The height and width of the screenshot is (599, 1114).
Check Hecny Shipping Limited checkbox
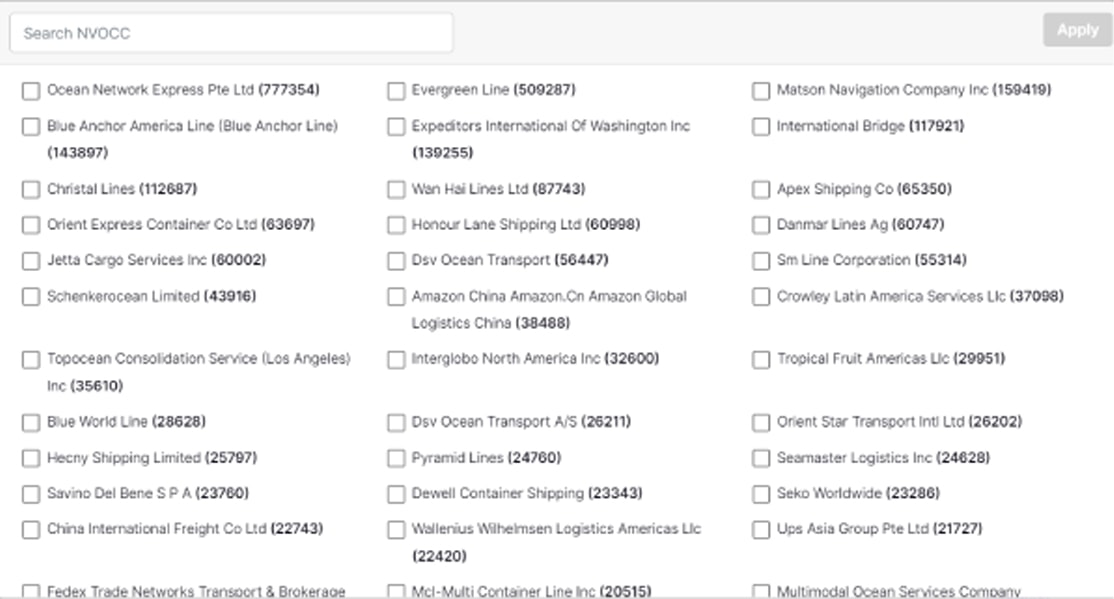point(31,458)
